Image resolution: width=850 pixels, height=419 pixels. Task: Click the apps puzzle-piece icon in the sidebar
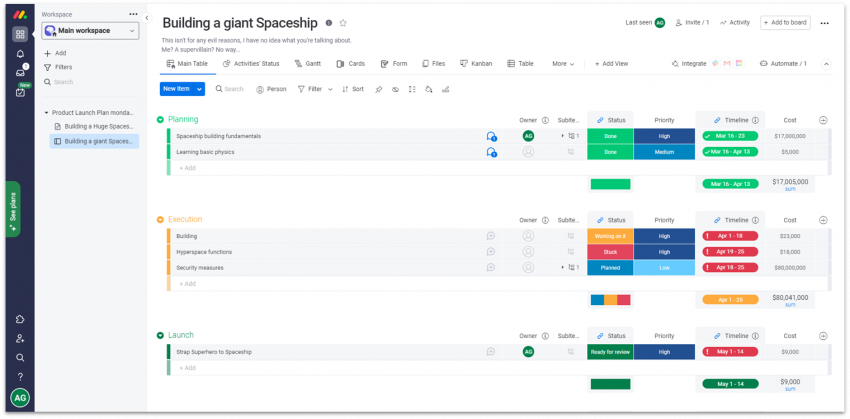[20, 319]
